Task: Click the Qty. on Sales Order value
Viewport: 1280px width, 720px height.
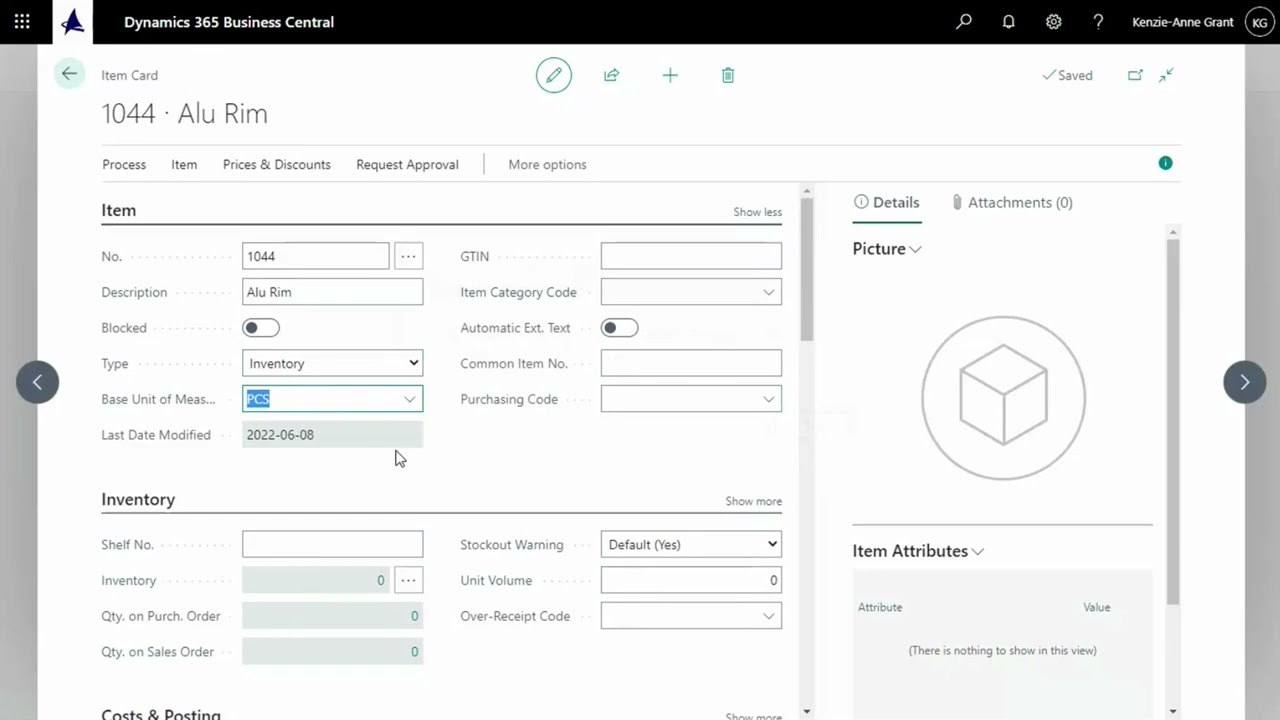Action: (x=332, y=651)
